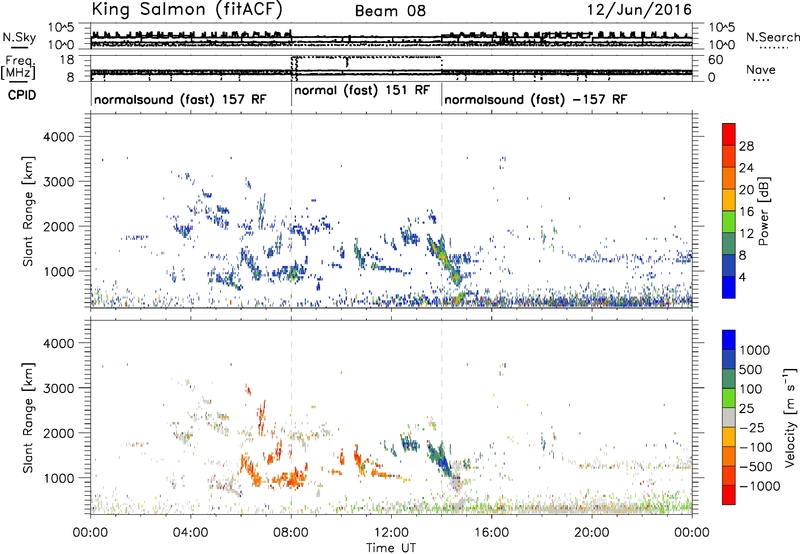Click the title 'King Salmon (fitACF)'
The image size is (800, 554).
(186, 9)
